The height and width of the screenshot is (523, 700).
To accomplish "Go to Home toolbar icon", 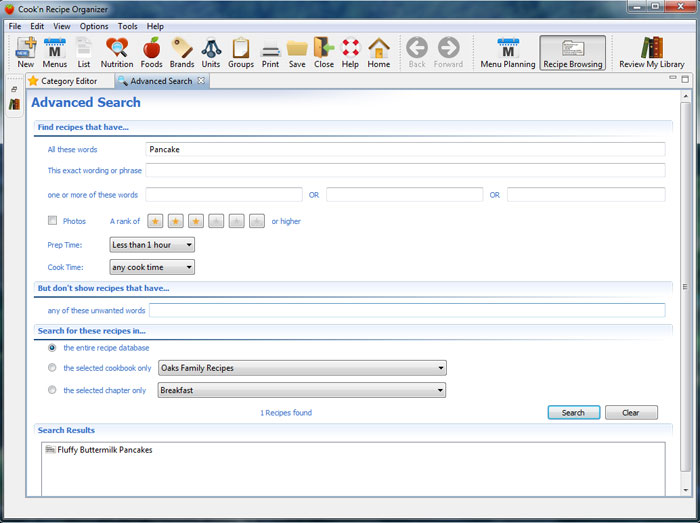I will 379,53.
